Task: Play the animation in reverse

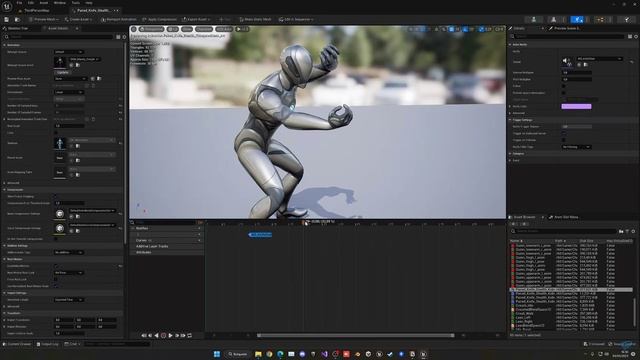Action: [156, 336]
